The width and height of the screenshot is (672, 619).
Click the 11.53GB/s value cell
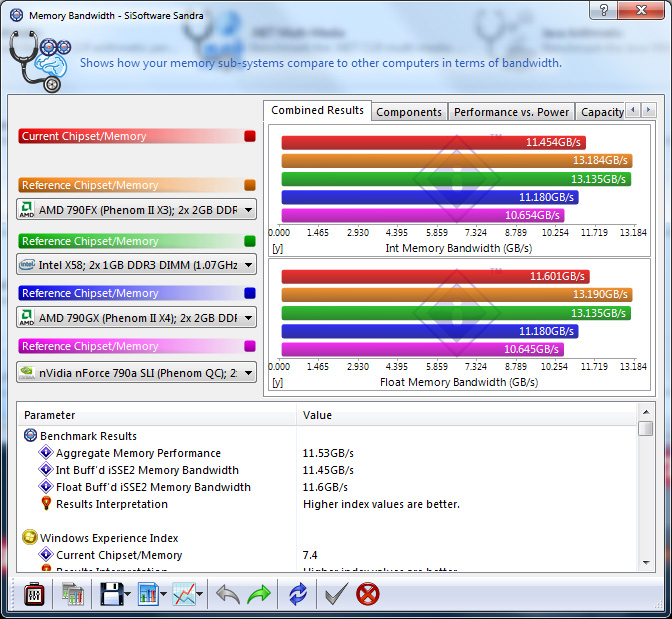[x=328, y=453]
